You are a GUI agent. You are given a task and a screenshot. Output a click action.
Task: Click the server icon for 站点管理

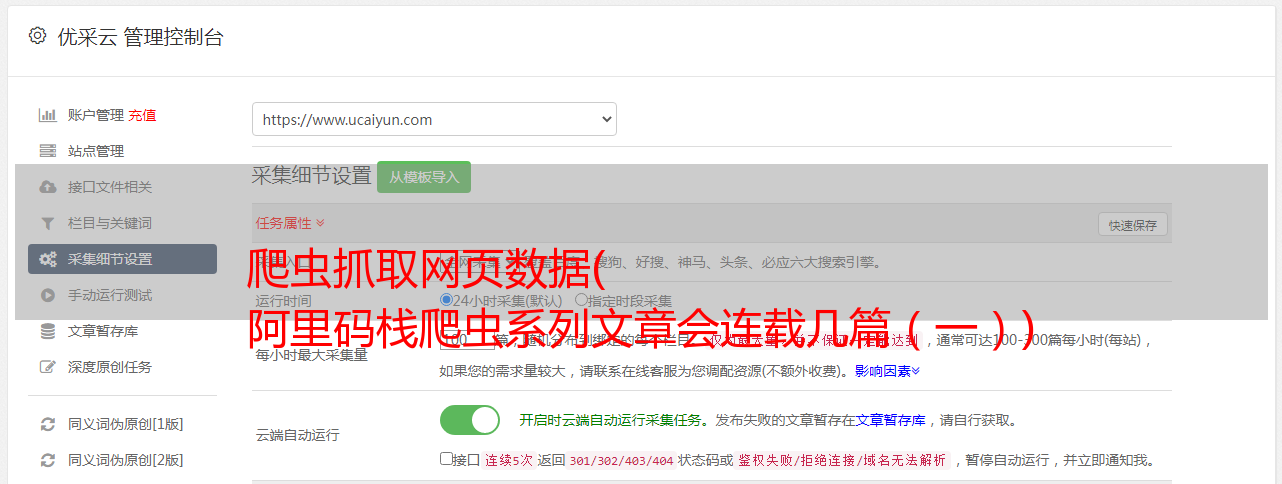[x=47, y=151]
